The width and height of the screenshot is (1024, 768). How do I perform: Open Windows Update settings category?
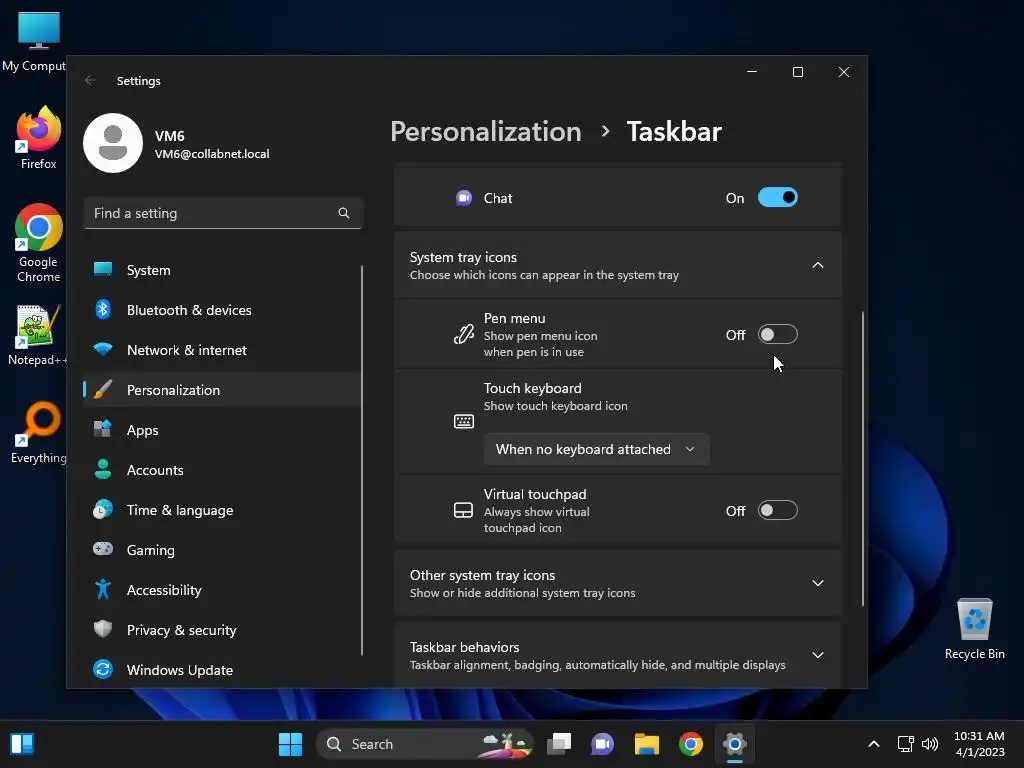(222, 669)
